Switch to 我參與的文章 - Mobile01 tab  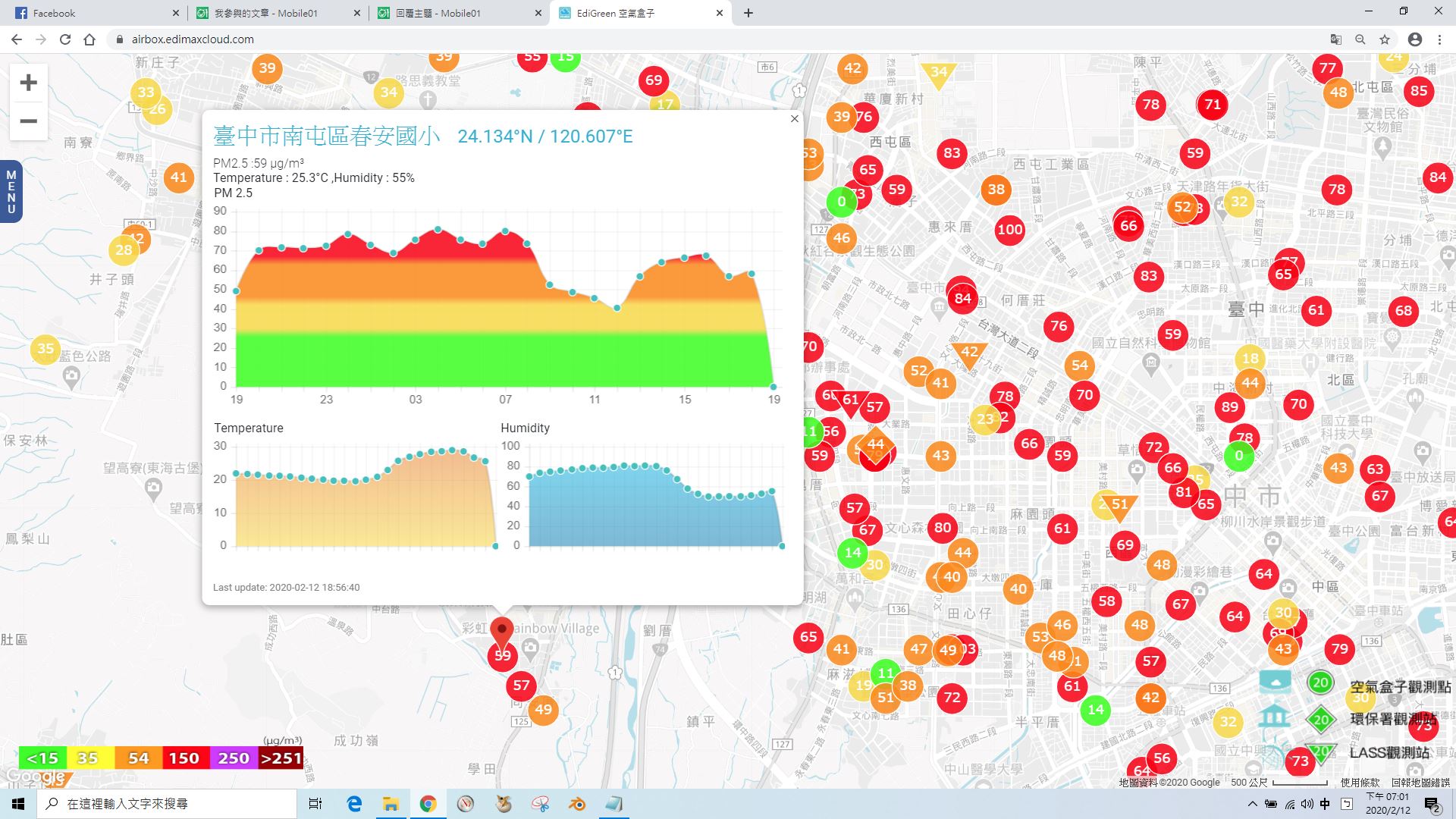point(278,13)
